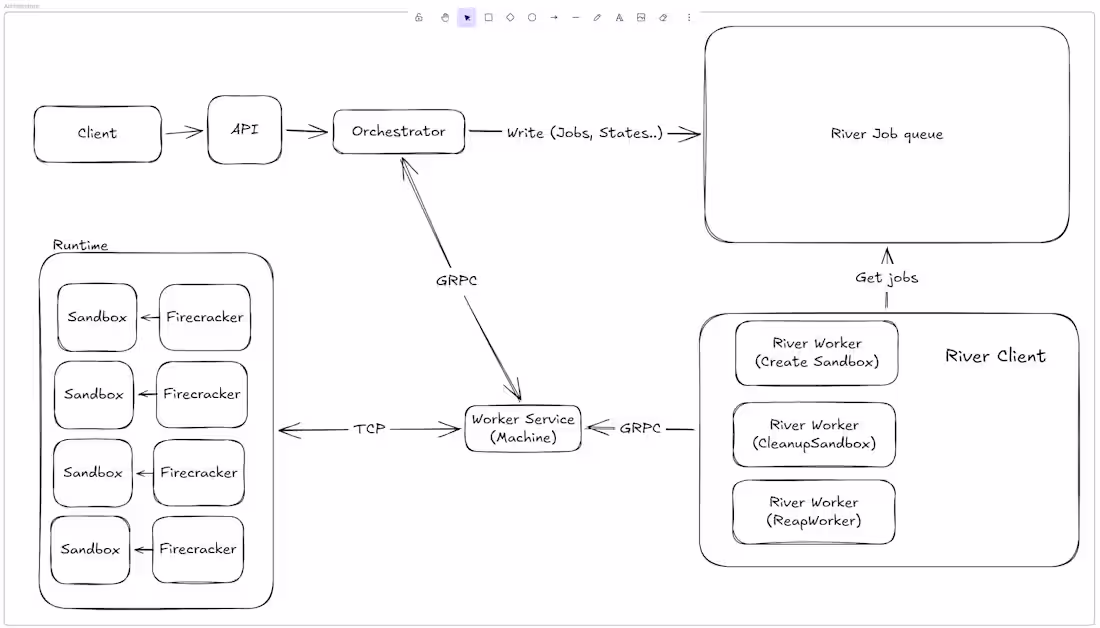Select the Arrow drawing tool
The image size is (1100, 628).
point(554,18)
